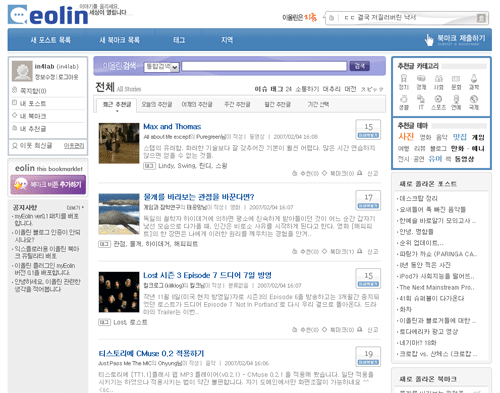
Task: Click report bell icon under Max and Thomas
Action: [x=360, y=173]
